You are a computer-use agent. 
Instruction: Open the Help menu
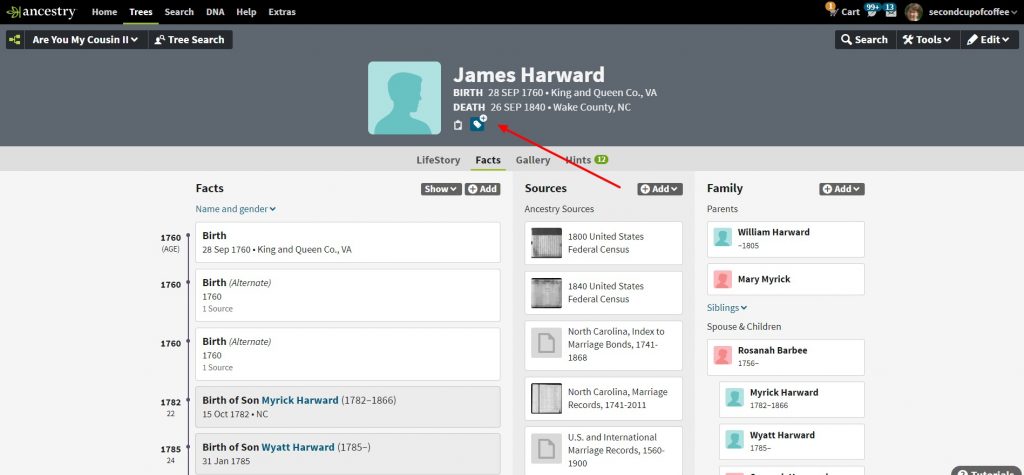(246, 12)
